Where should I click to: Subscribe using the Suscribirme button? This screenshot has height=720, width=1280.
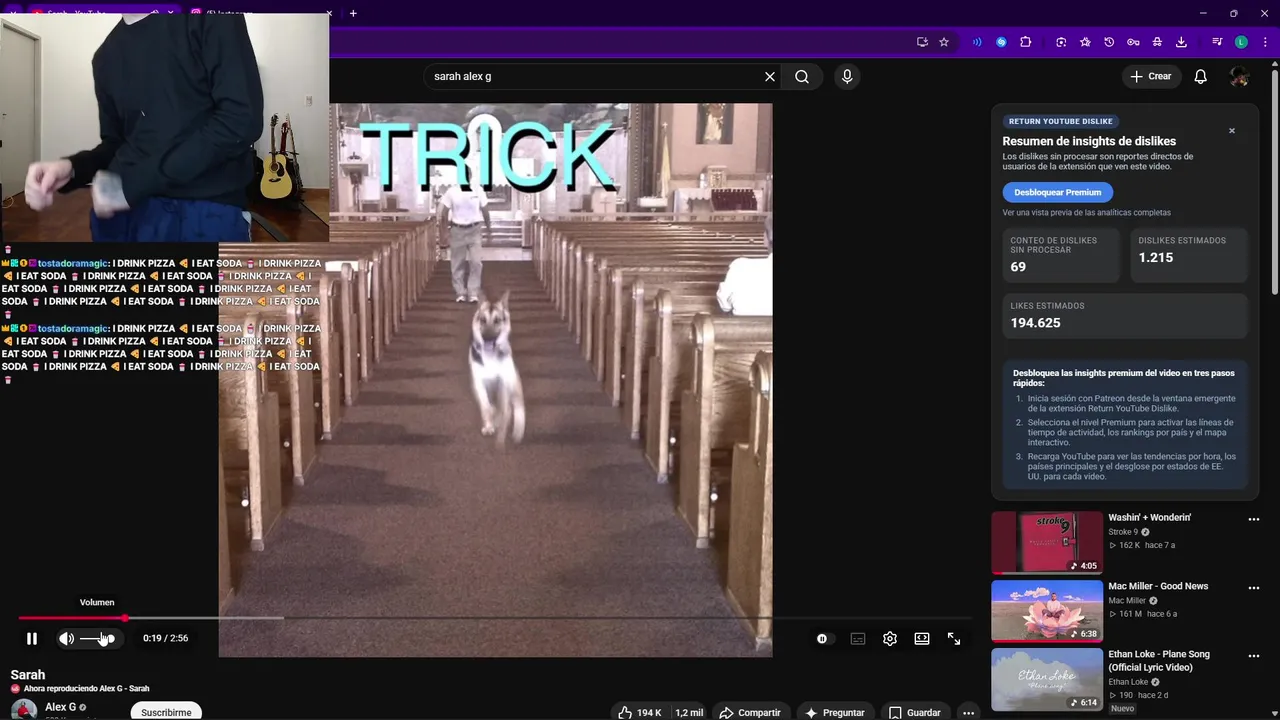pos(166,712)
